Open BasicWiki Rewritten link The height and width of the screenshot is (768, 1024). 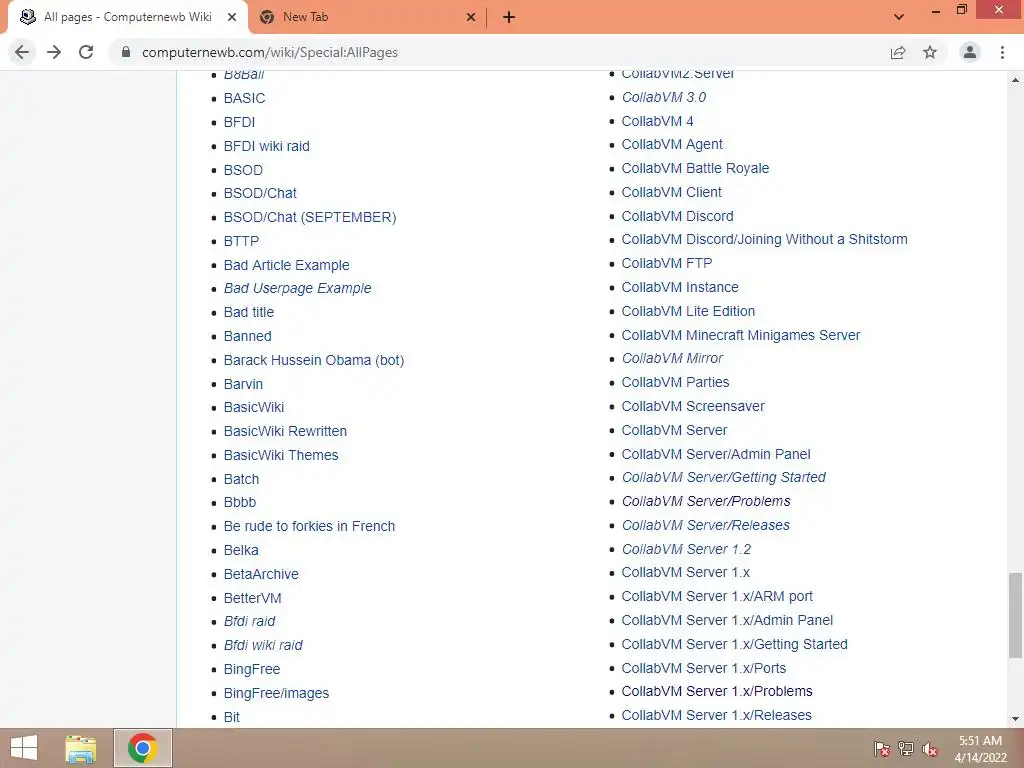[x=285, y=431]
